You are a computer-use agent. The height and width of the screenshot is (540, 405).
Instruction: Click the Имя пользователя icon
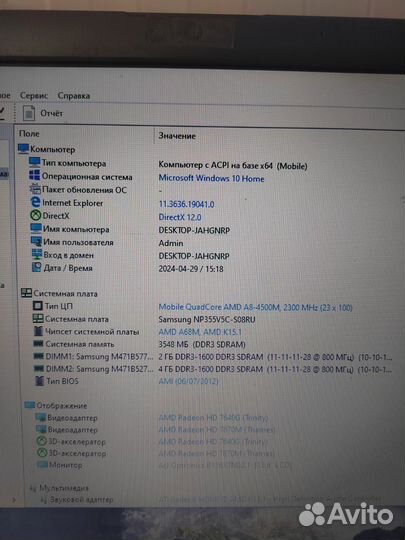click(36, 241)
